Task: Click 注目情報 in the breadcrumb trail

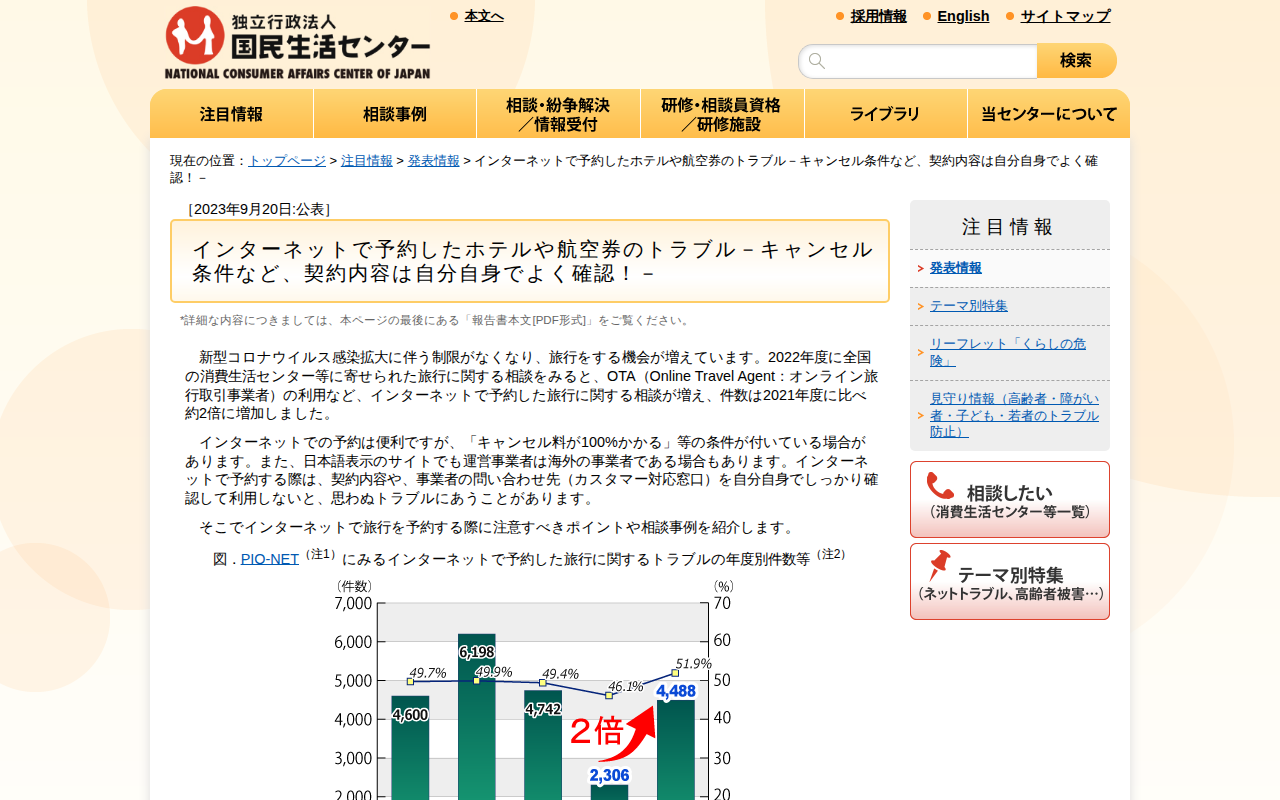Action: (x=367, y=160)
